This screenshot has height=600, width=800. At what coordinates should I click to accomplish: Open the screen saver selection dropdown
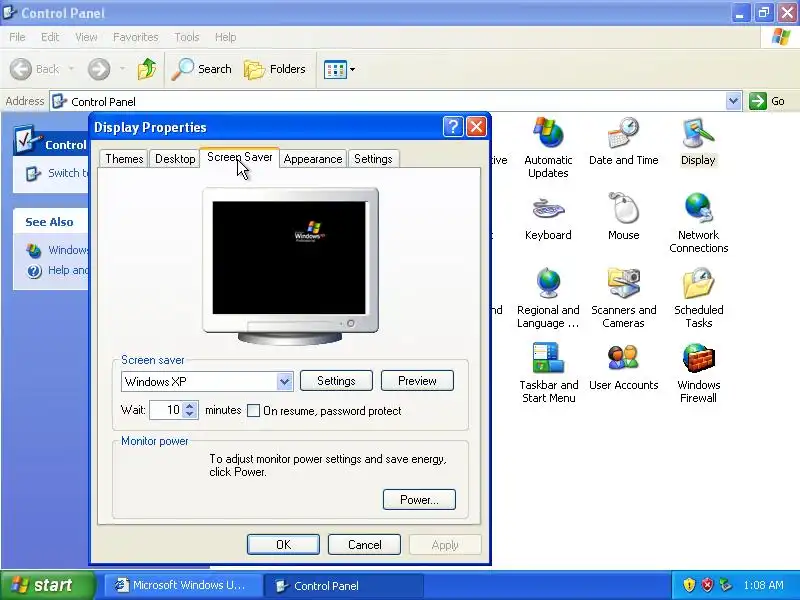pos(285,382)
